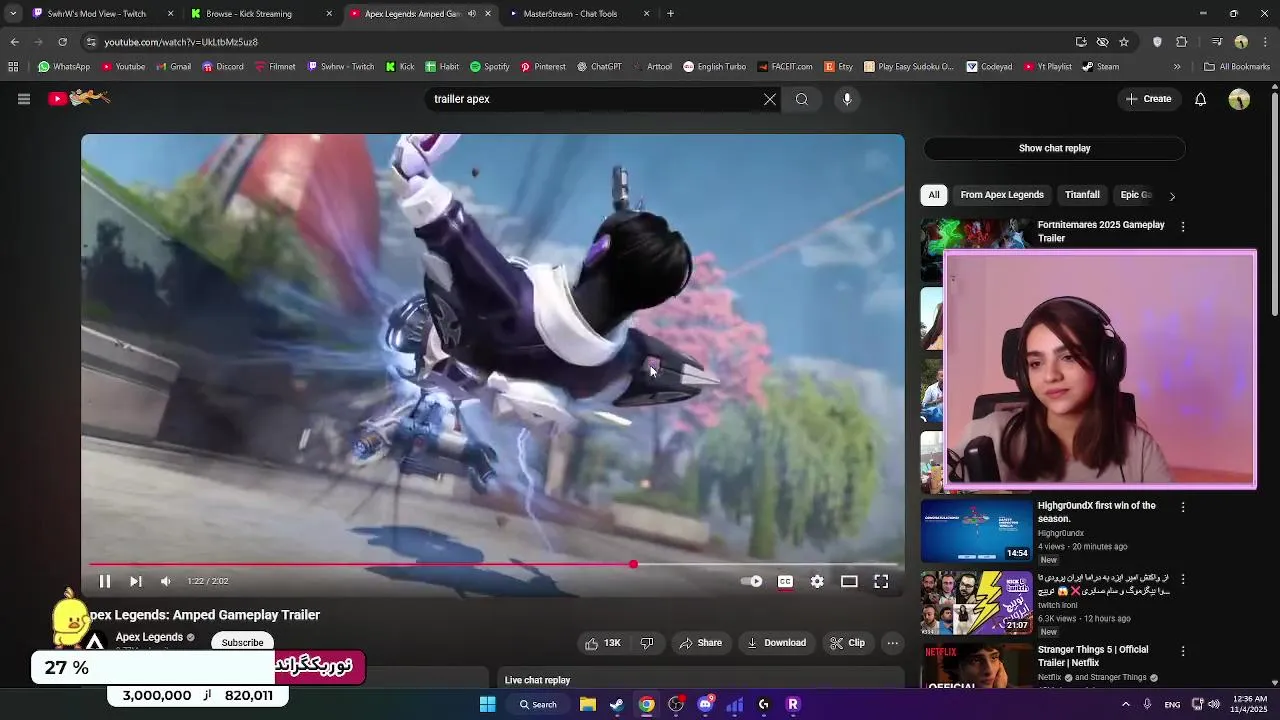Open Chrome extensions puzzle icon
The height and width of the screenshot is (720, 1280).
1181,42
